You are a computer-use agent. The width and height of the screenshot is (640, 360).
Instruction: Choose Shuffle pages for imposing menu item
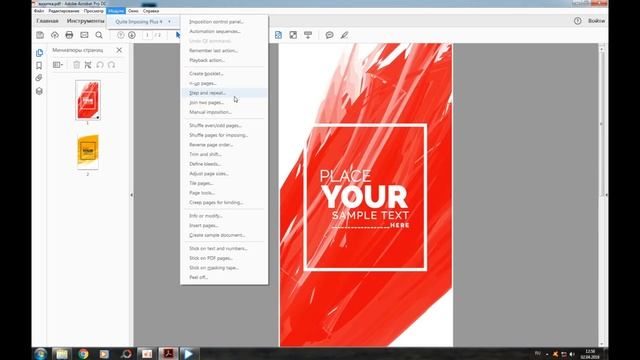coord(224,135)
